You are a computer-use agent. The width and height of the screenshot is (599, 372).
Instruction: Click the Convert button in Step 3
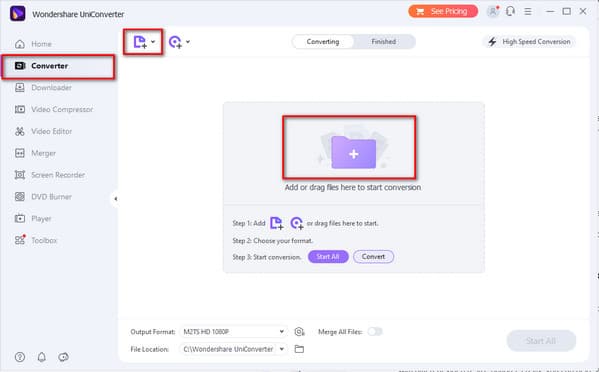pyautogui.click(x=373, y=257)
